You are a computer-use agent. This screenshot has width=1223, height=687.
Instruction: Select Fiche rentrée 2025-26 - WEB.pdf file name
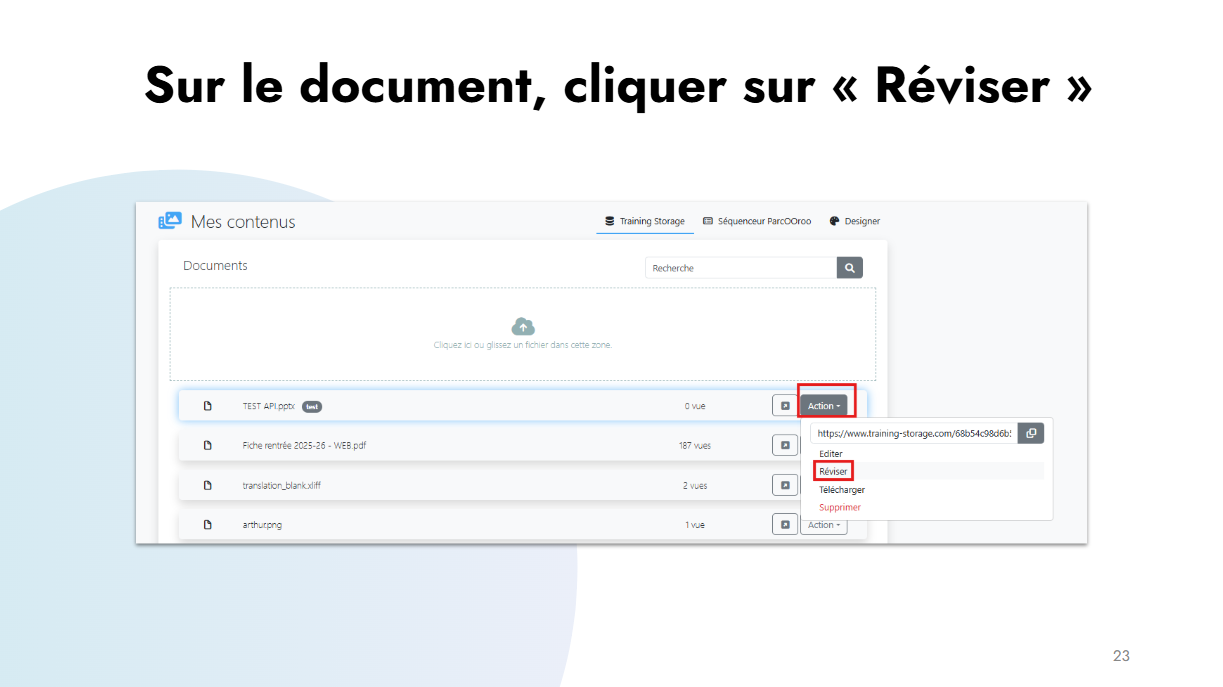point(304,445)
